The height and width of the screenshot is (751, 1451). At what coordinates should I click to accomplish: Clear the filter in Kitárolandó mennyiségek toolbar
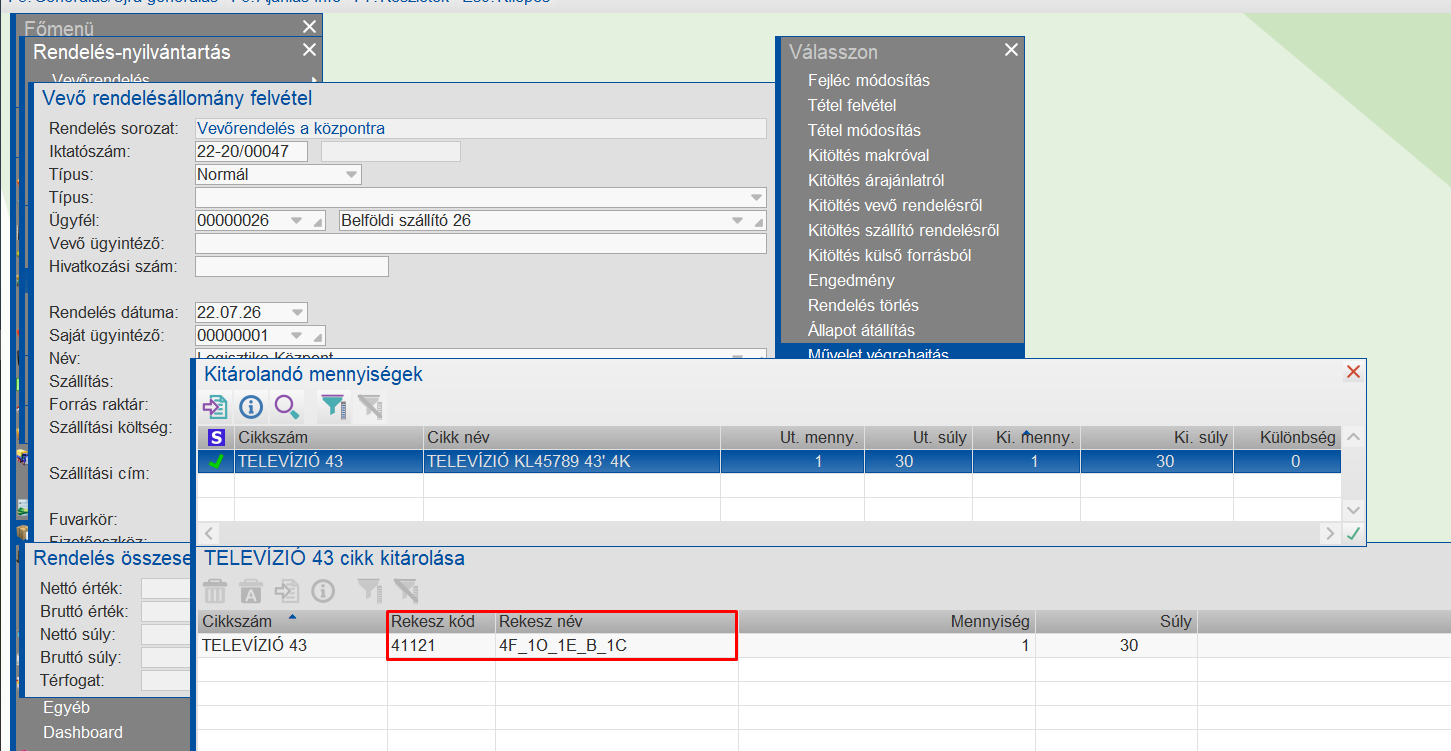click(370, 406)
